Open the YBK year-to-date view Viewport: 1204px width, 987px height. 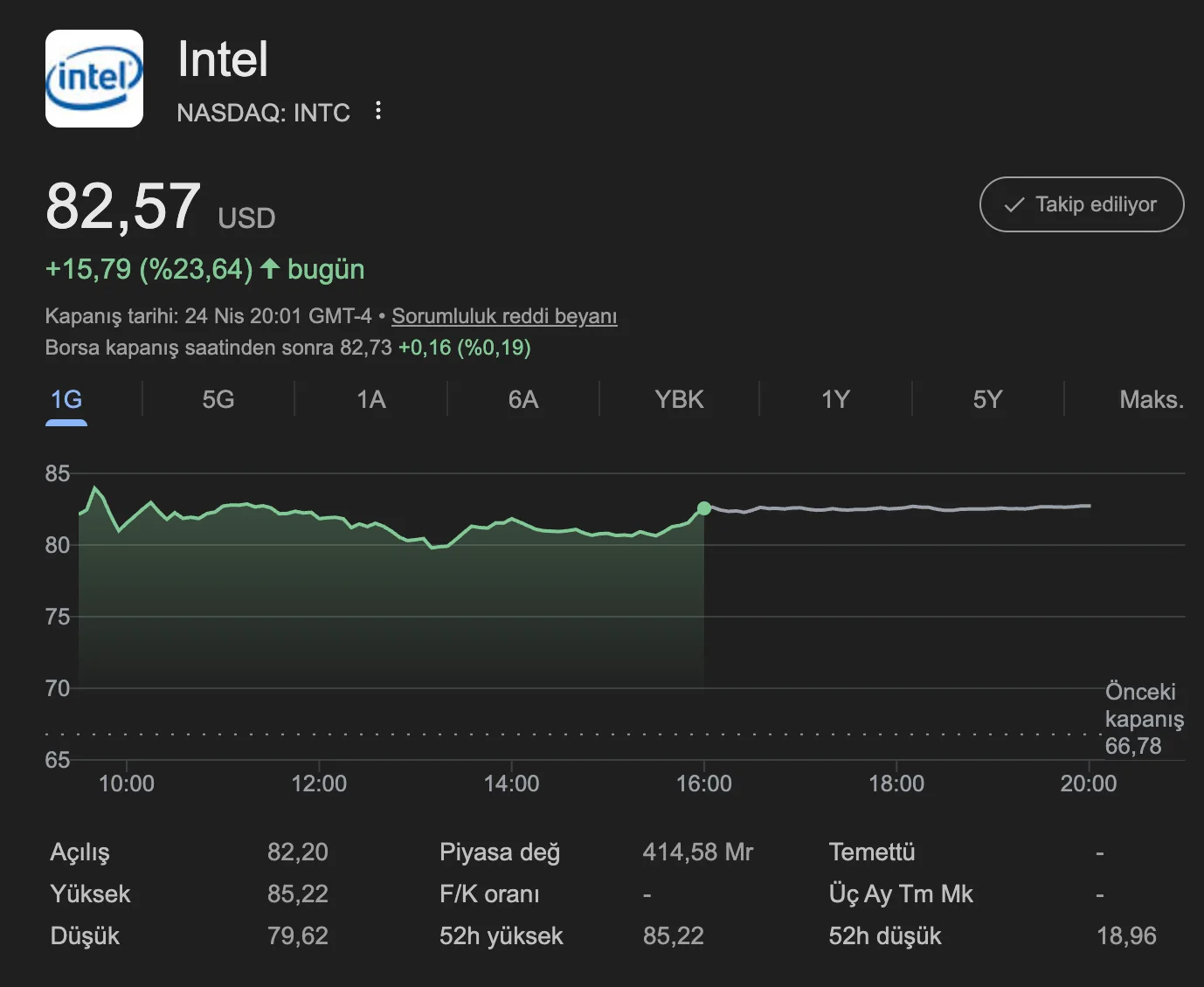click(680, 399)
